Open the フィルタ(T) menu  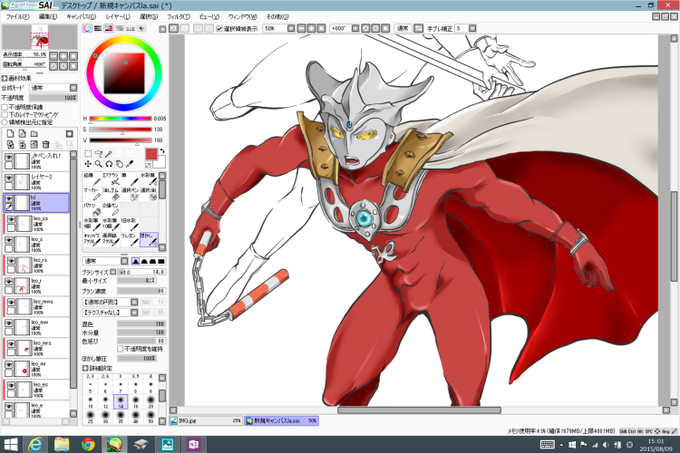pyautogui.click(x=178, y=16)
